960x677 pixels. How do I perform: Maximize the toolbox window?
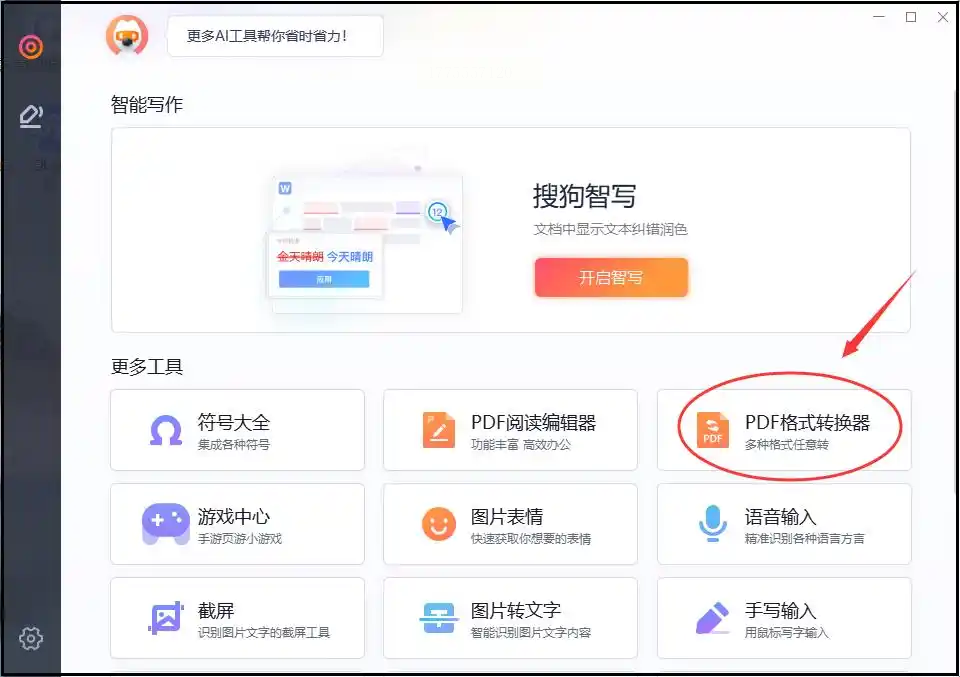[x=911, y=17]
